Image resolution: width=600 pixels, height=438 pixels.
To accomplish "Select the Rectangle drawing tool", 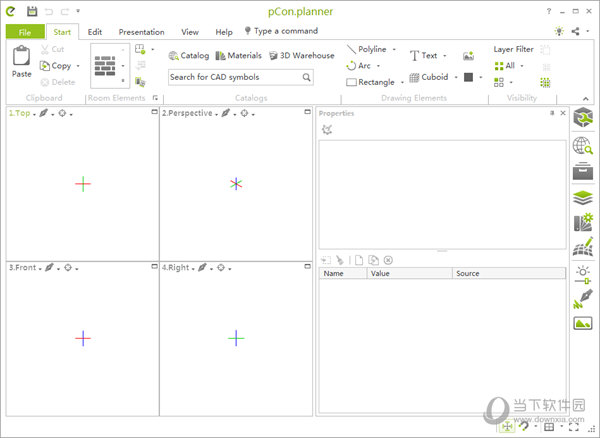I will click(370, 82).
